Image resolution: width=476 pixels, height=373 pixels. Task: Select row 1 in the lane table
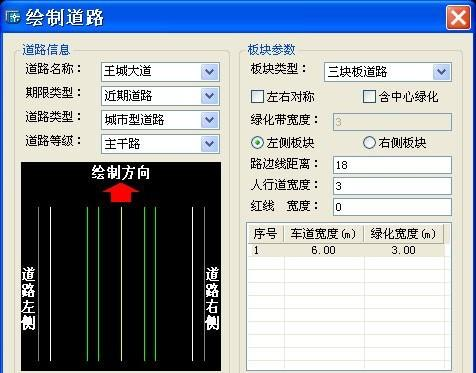(346, 250)
